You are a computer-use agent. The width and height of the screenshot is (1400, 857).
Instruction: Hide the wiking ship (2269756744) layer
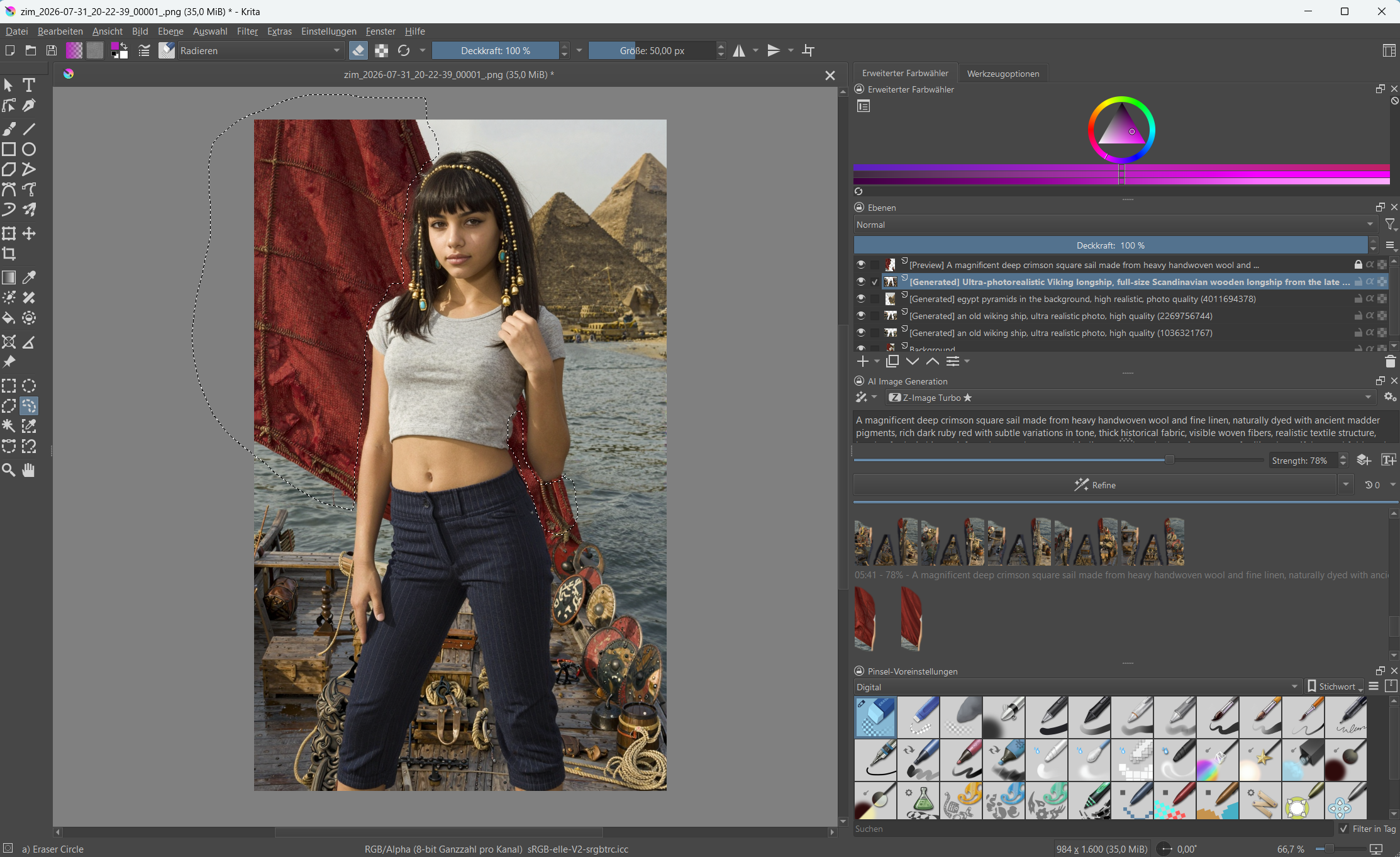(861, 316)
